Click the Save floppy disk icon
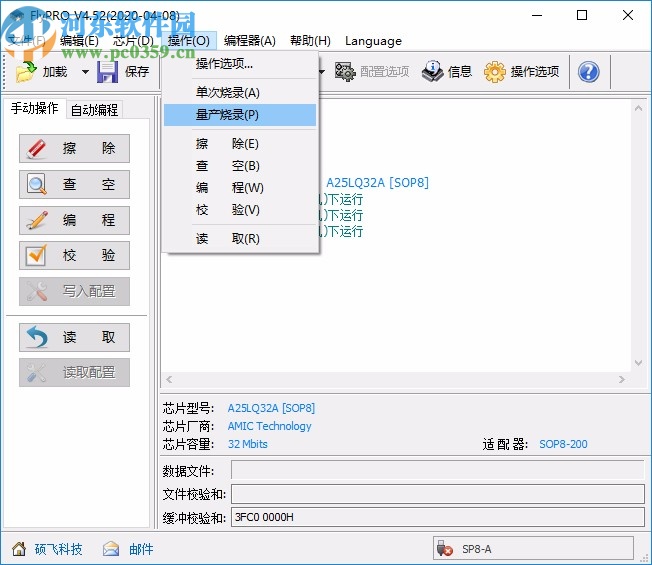Screen dimensions: 652x565 107,72
